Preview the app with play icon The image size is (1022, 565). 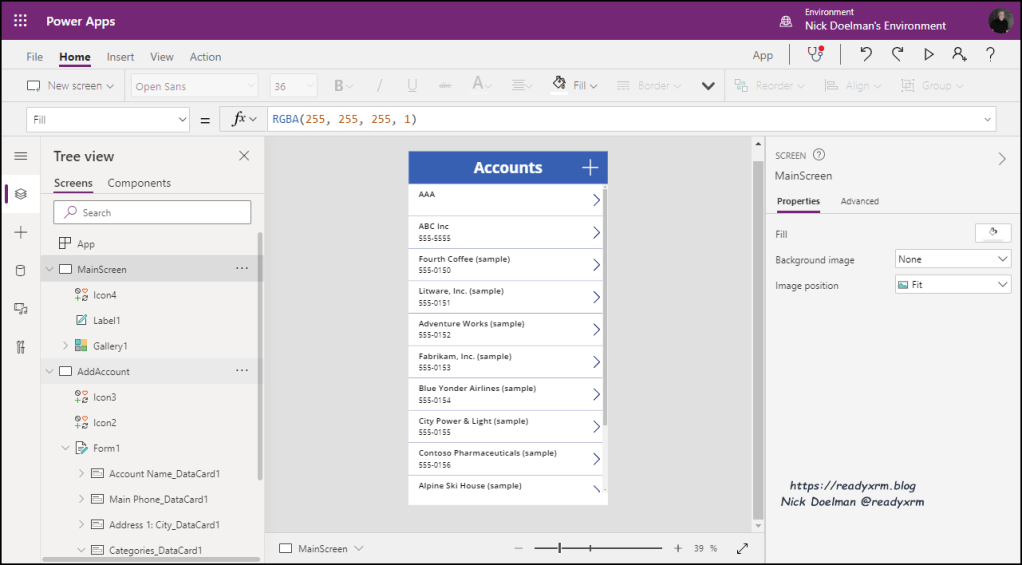(x=928, y=55)
